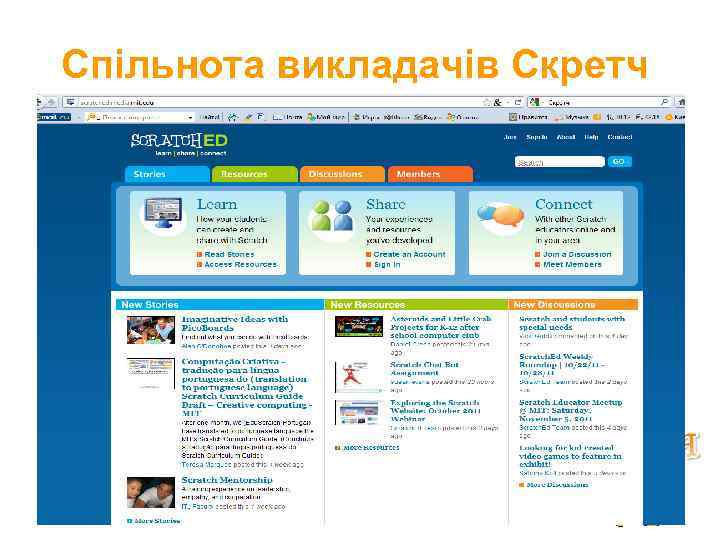Screen dimensions: 720x540
Task: Open the toolbar search dropdown arrow
Action: 190,118
